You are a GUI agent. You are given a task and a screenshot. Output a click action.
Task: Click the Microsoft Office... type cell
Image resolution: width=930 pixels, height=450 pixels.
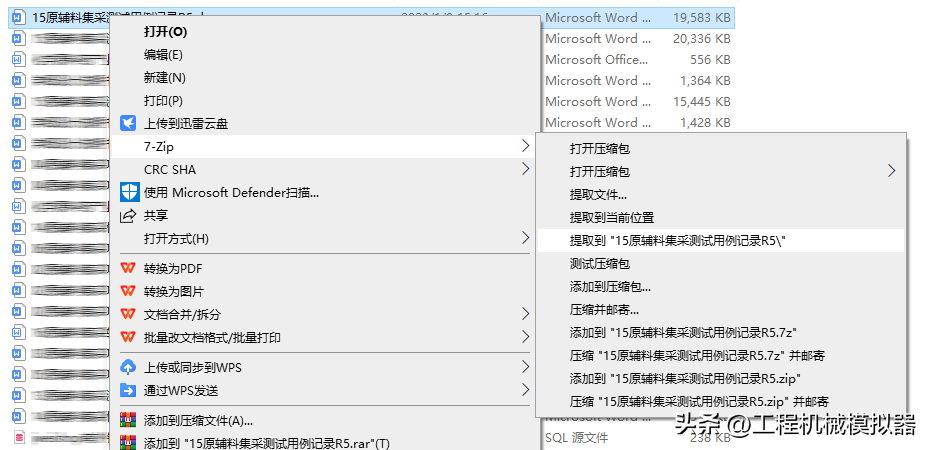(596, 59)
